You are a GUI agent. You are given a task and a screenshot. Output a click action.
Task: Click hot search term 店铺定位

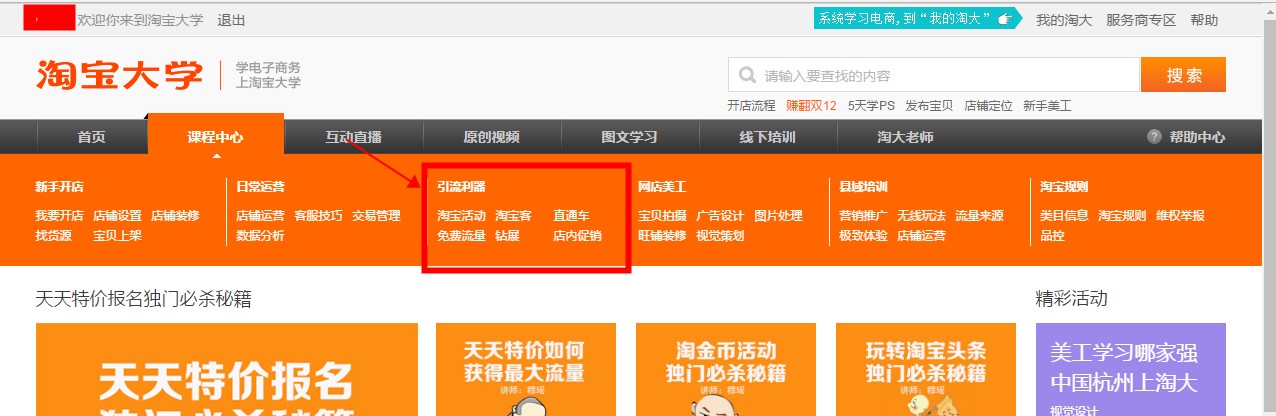click(988, 105)
